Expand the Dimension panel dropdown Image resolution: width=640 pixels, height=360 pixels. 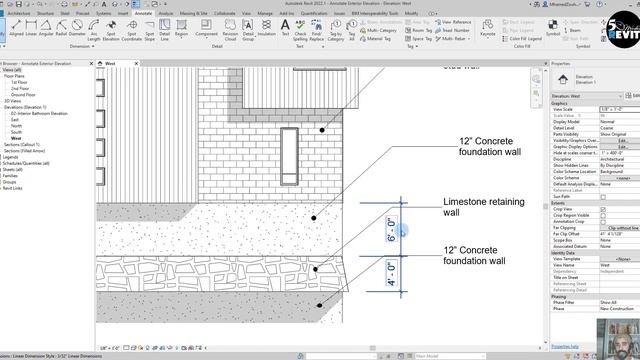82,47
